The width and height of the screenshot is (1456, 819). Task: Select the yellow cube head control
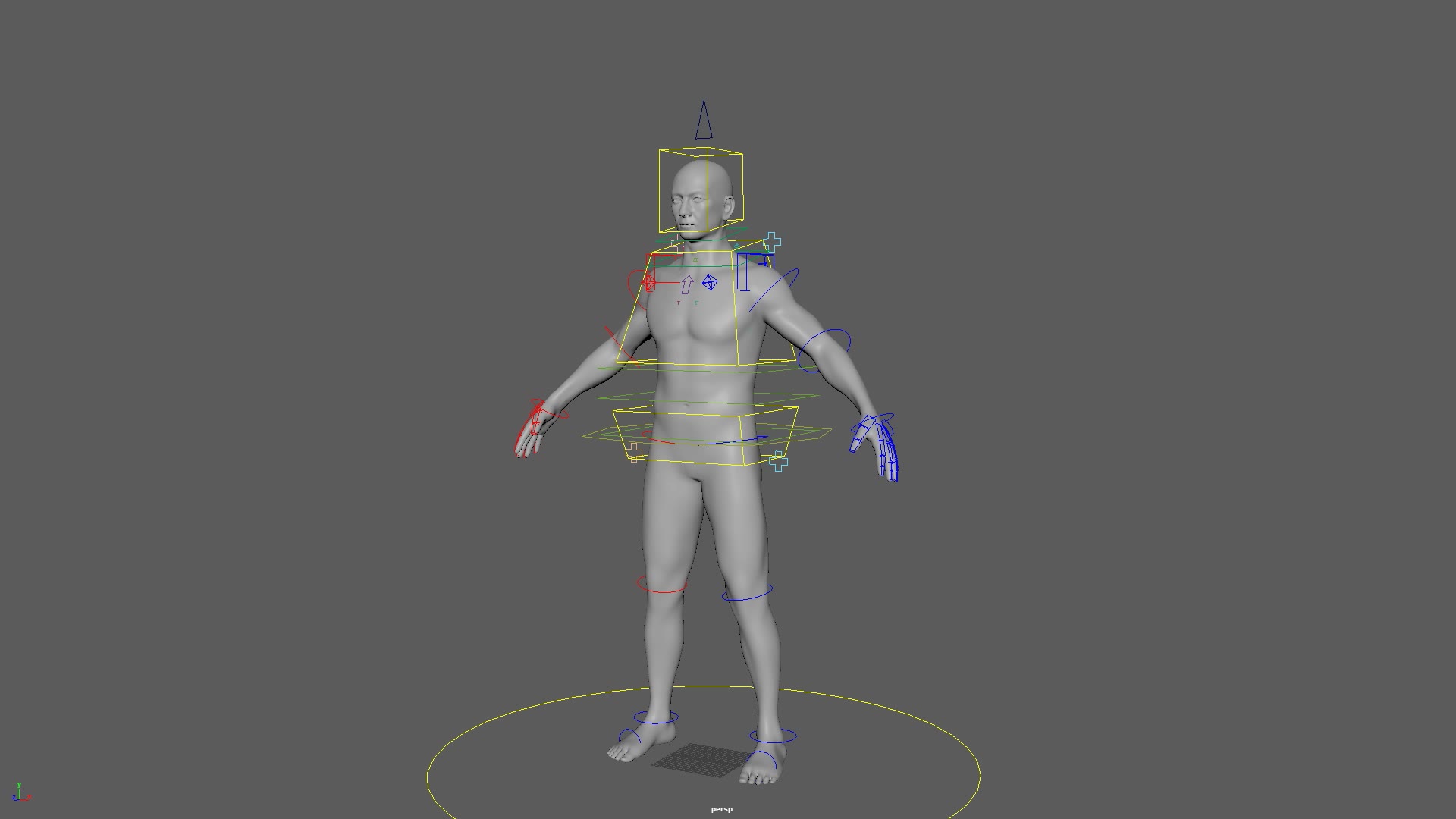[x=701, y=190]
